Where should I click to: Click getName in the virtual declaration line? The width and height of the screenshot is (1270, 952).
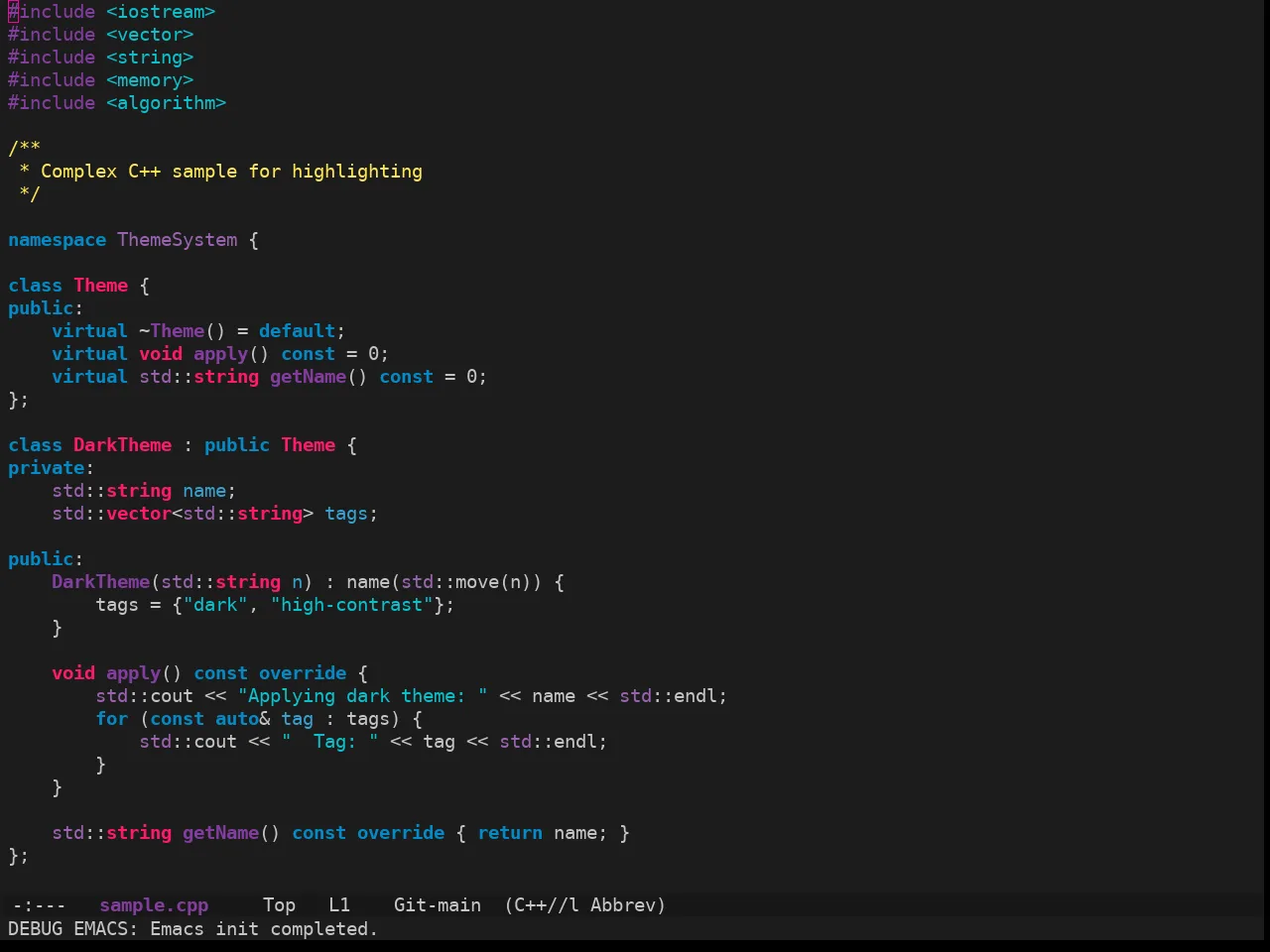click(x=309, y=377)
